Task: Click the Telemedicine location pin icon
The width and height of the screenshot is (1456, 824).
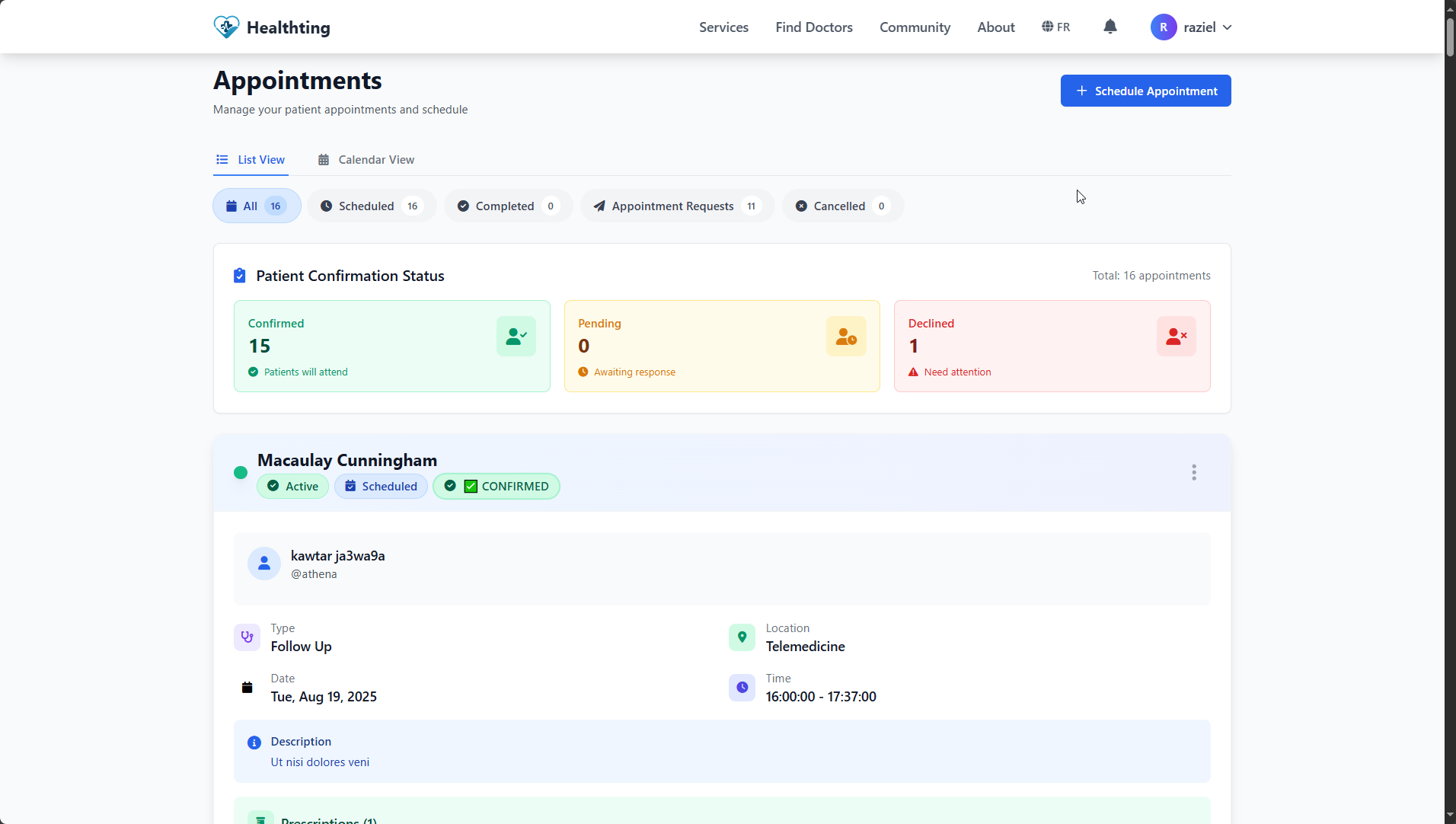Action: 742,637
